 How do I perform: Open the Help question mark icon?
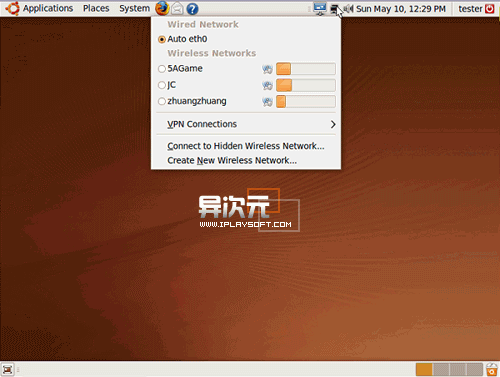pos(192,9)
